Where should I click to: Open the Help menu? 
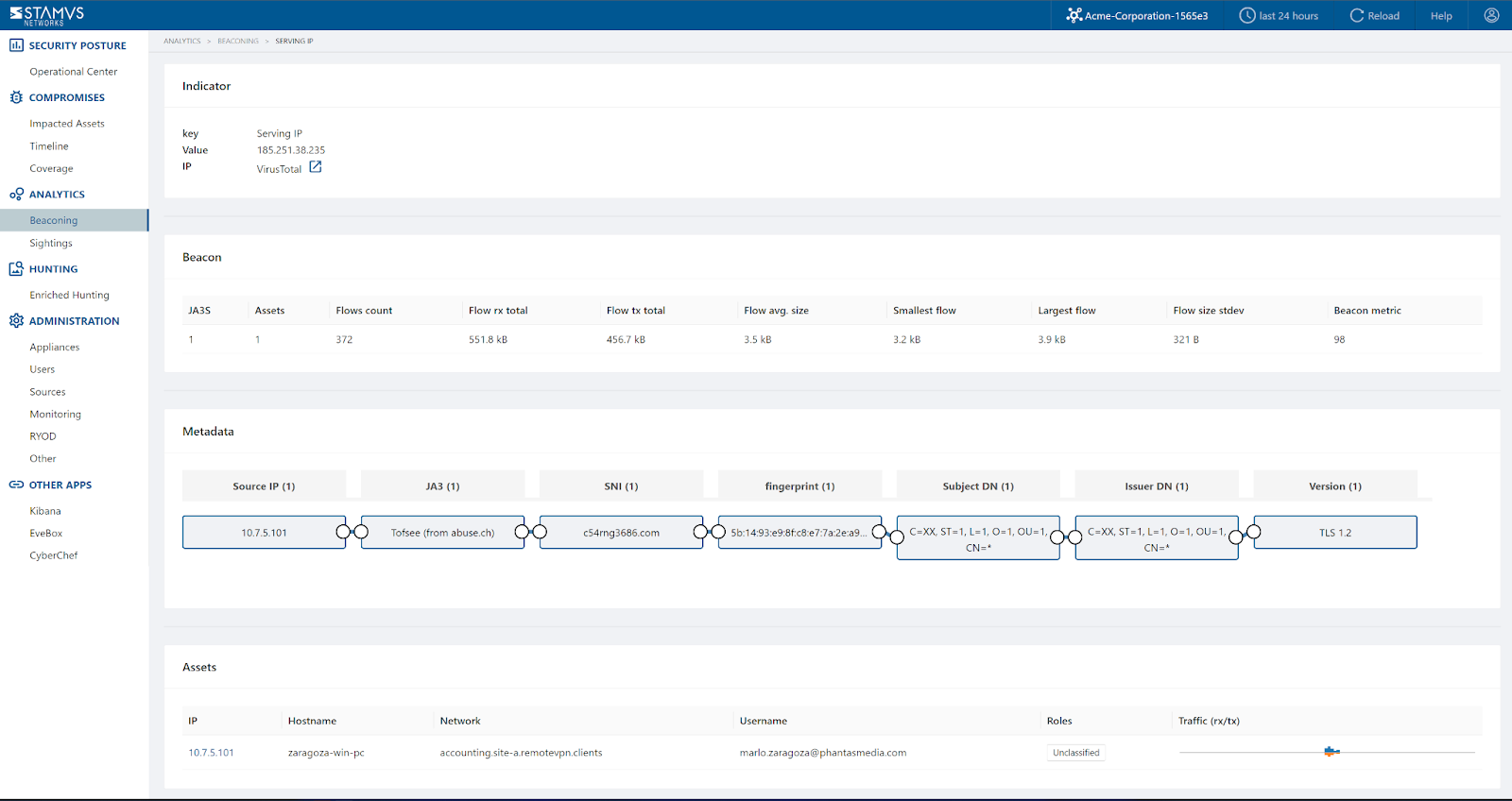tap(1441, 16)
